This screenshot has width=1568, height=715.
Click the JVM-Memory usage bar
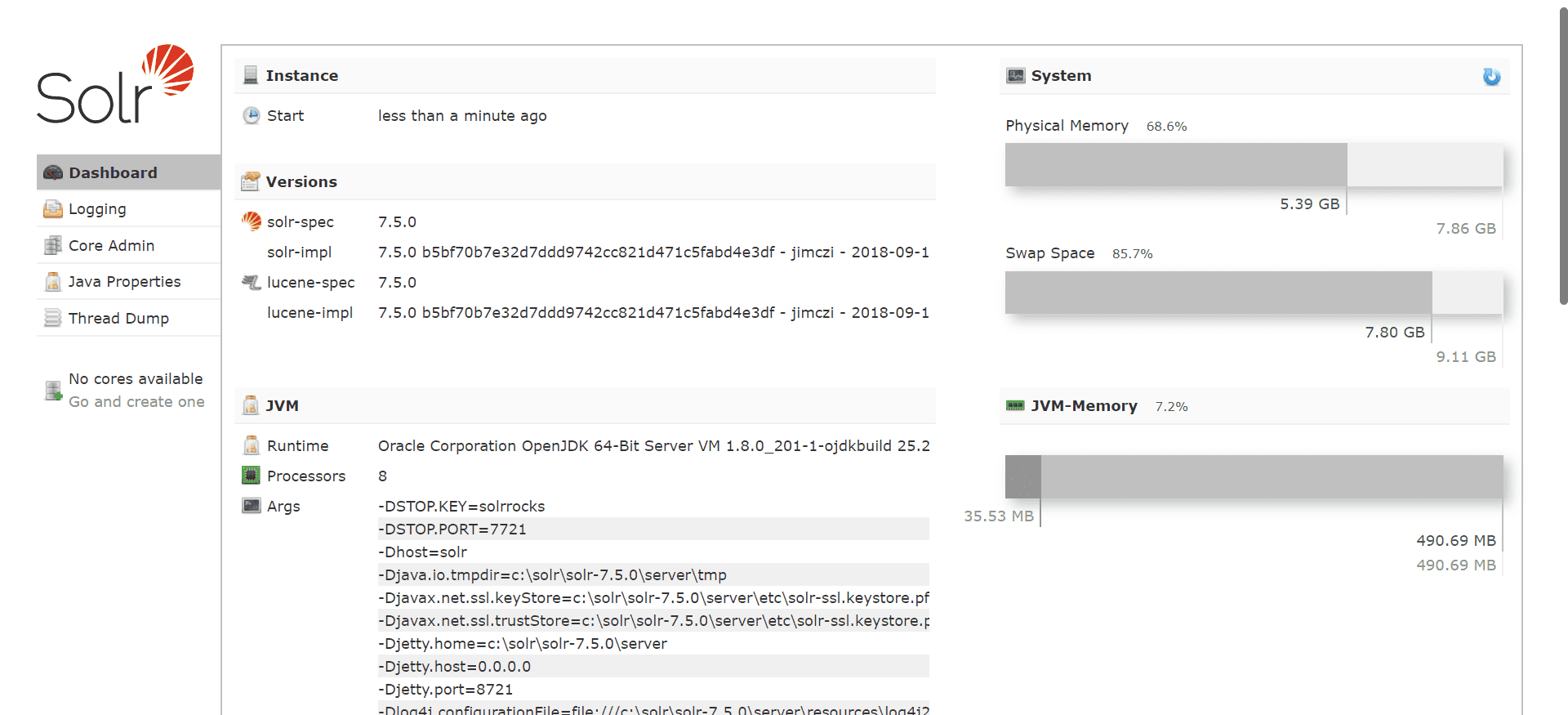coord(1254,477)
